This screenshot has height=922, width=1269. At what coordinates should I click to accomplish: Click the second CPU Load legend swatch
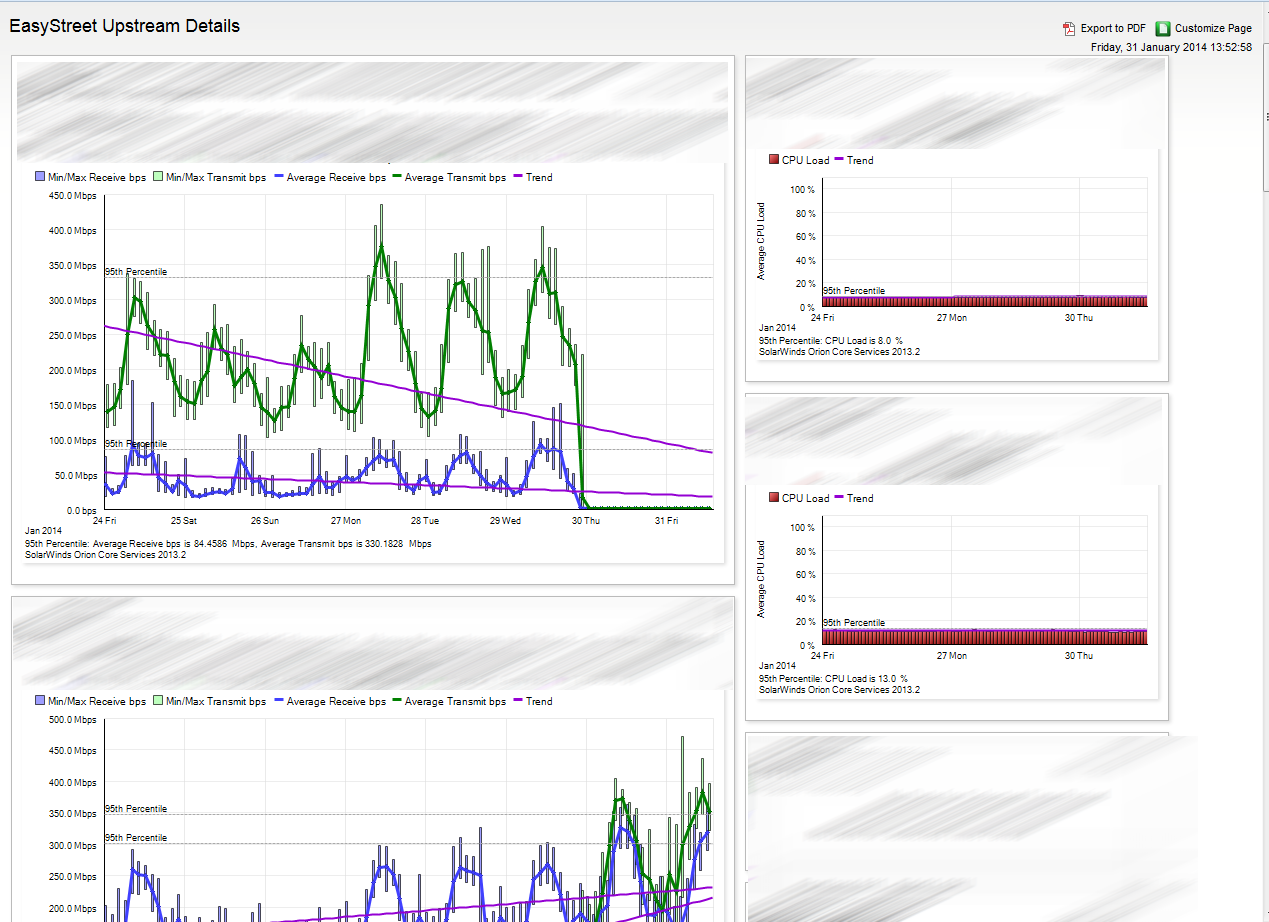click(773, 498)
